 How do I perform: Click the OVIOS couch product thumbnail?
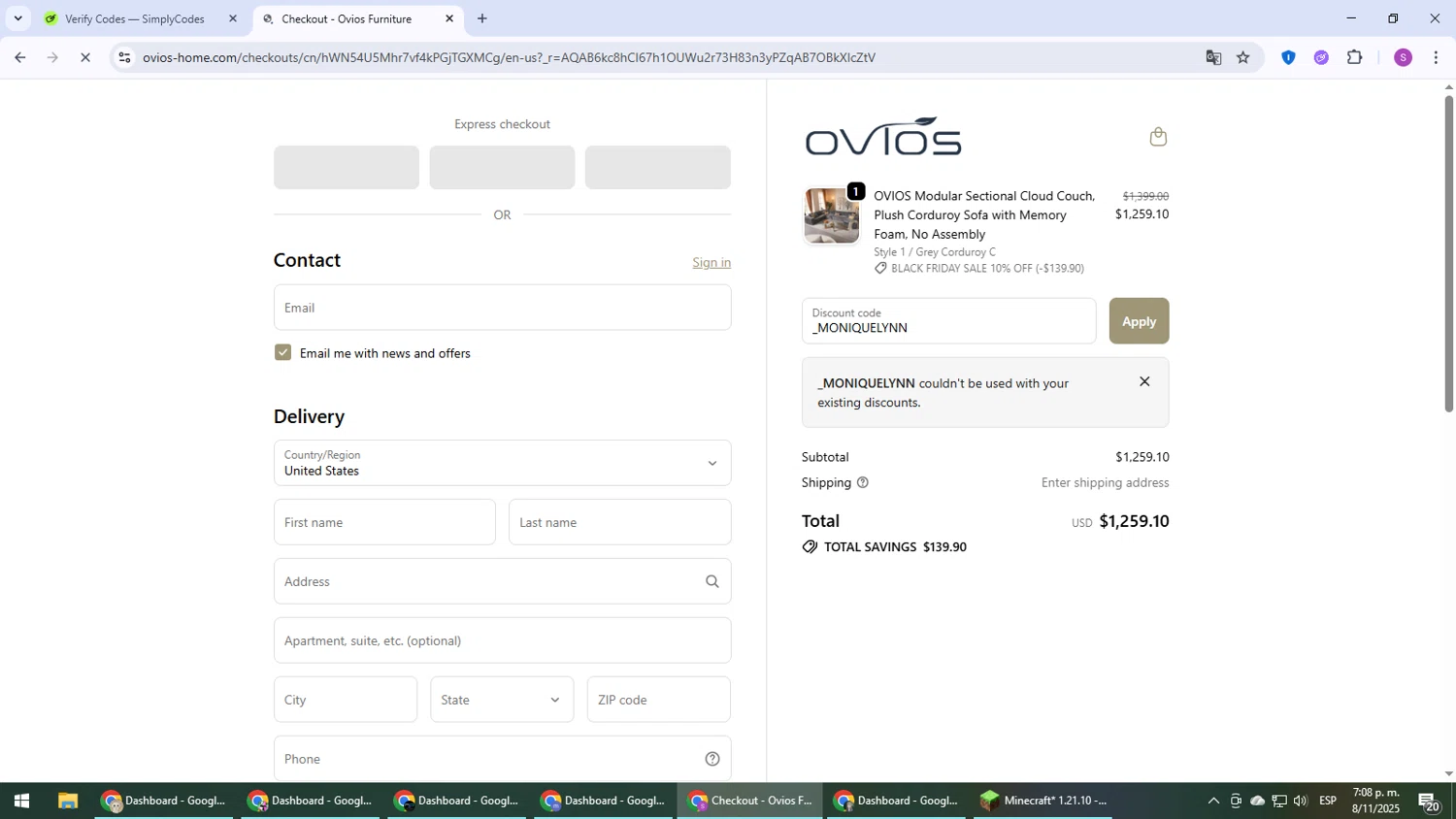click(x=832, y=215)
